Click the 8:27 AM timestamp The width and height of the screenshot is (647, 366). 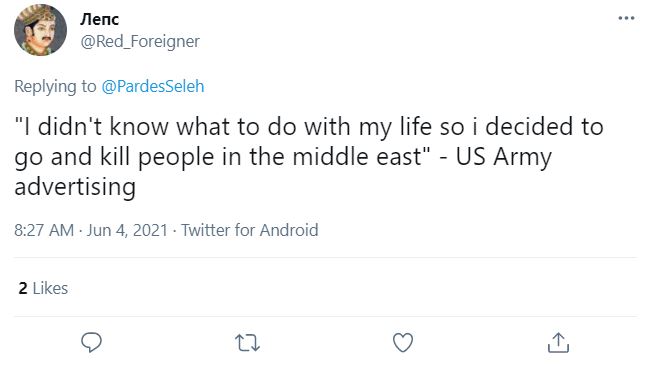coord(44,230)
